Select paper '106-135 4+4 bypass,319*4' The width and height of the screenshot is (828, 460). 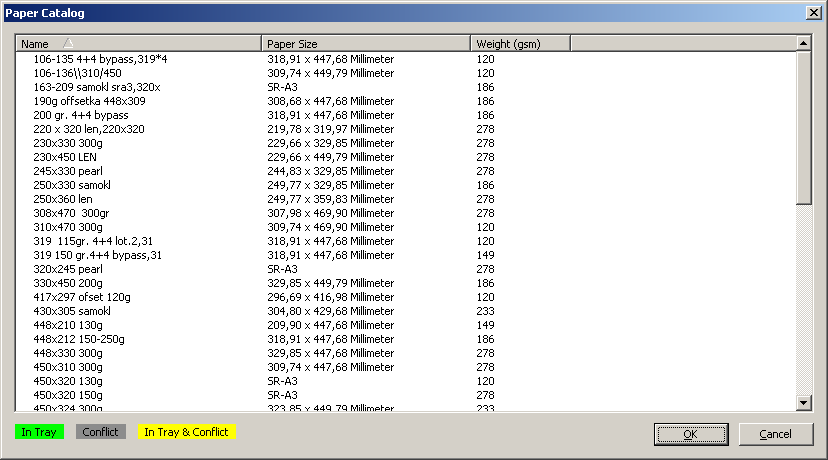(x=100, y=59)
